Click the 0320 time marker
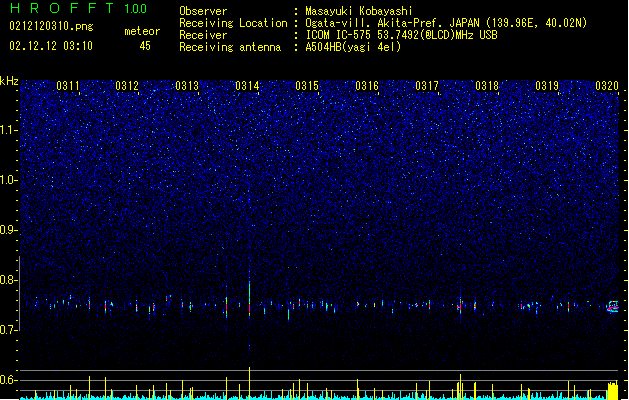The image size is (629, 400). (x=607, y=86)
